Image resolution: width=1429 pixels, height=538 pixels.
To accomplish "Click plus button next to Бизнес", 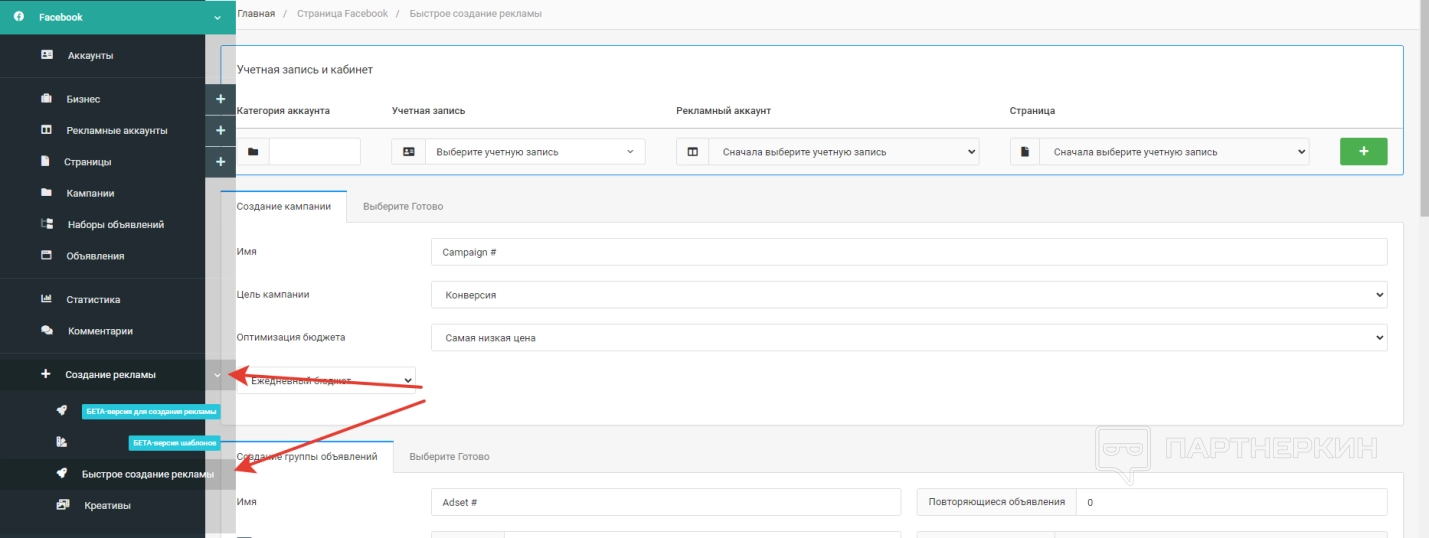I will [220, 99].
